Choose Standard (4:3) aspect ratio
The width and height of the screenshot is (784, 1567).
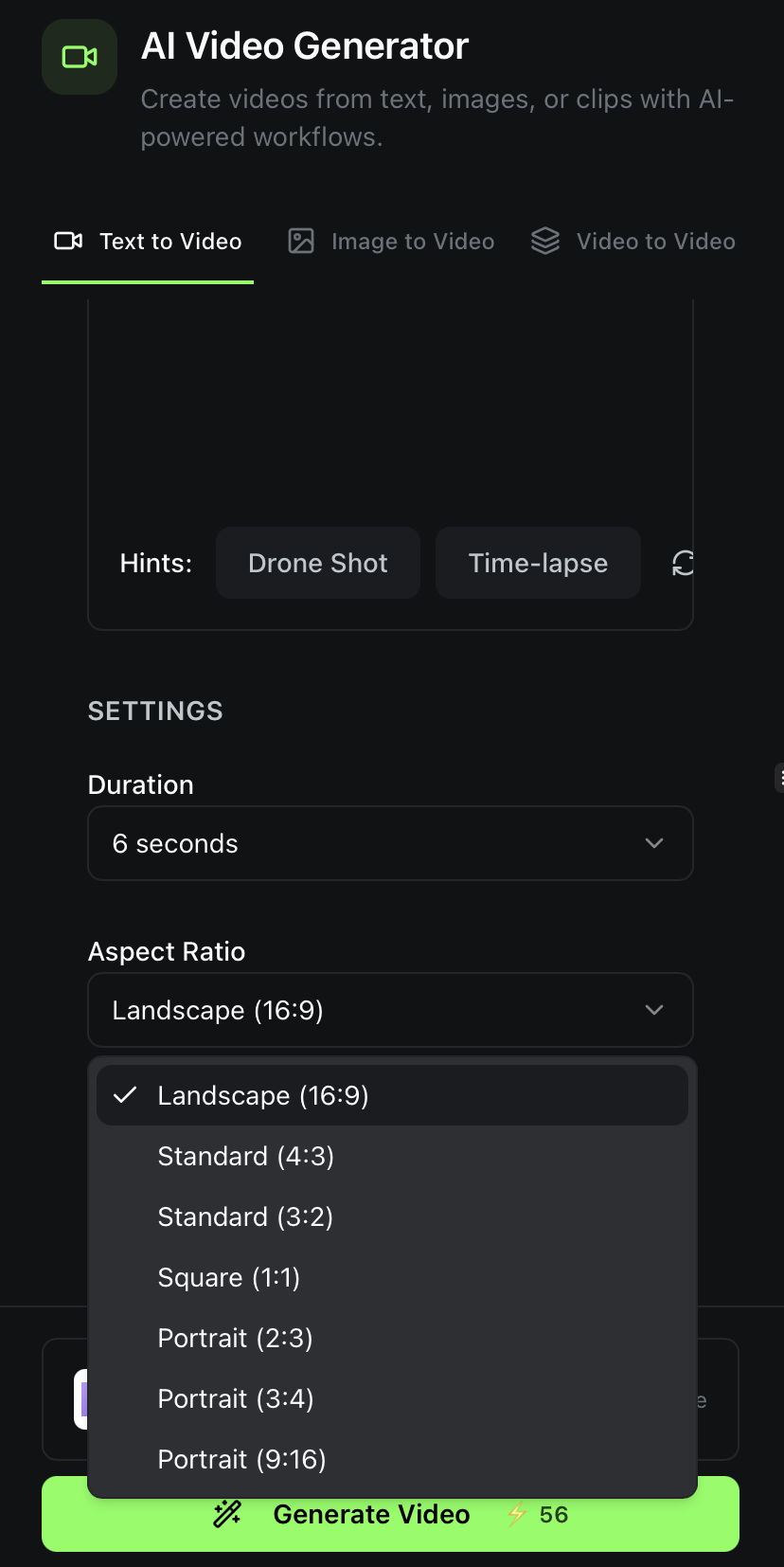[245, 1156]
